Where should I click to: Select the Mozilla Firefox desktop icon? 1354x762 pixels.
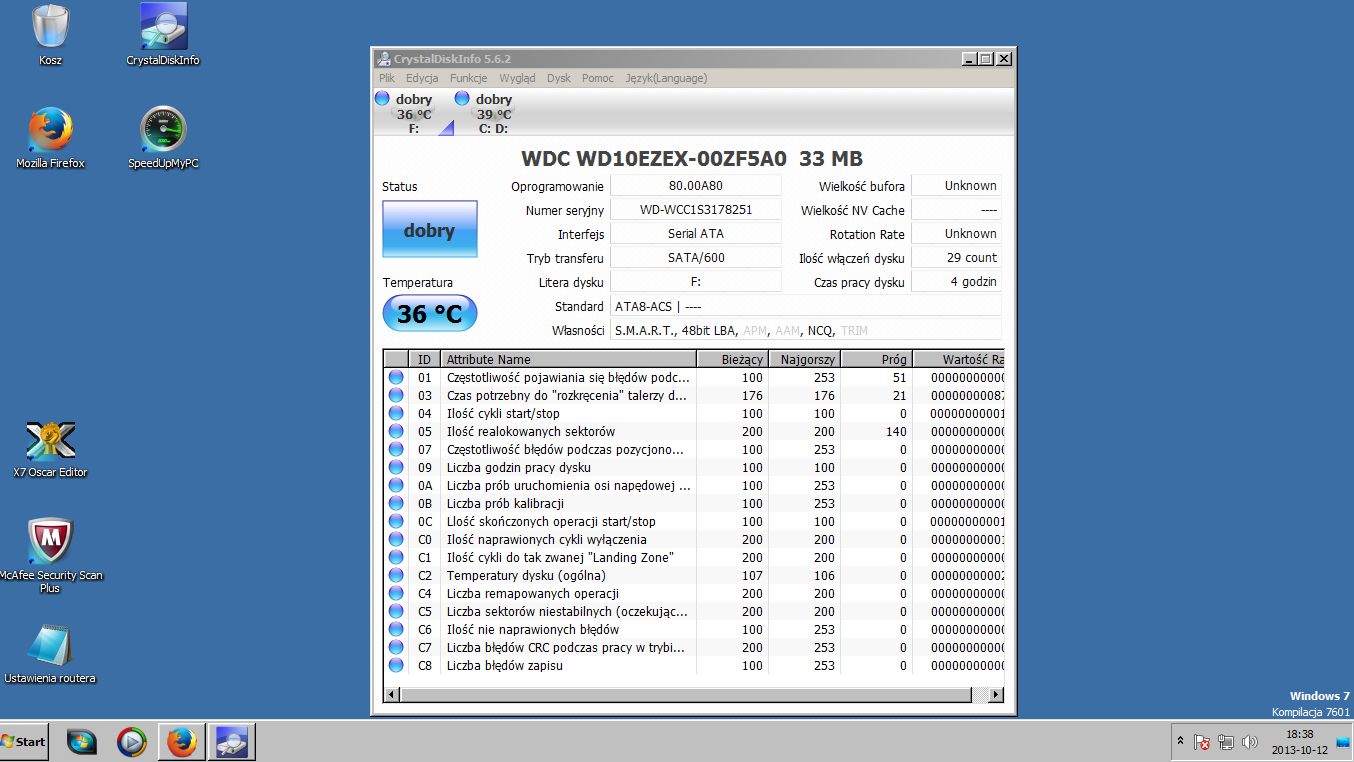[x=50, y=138]
